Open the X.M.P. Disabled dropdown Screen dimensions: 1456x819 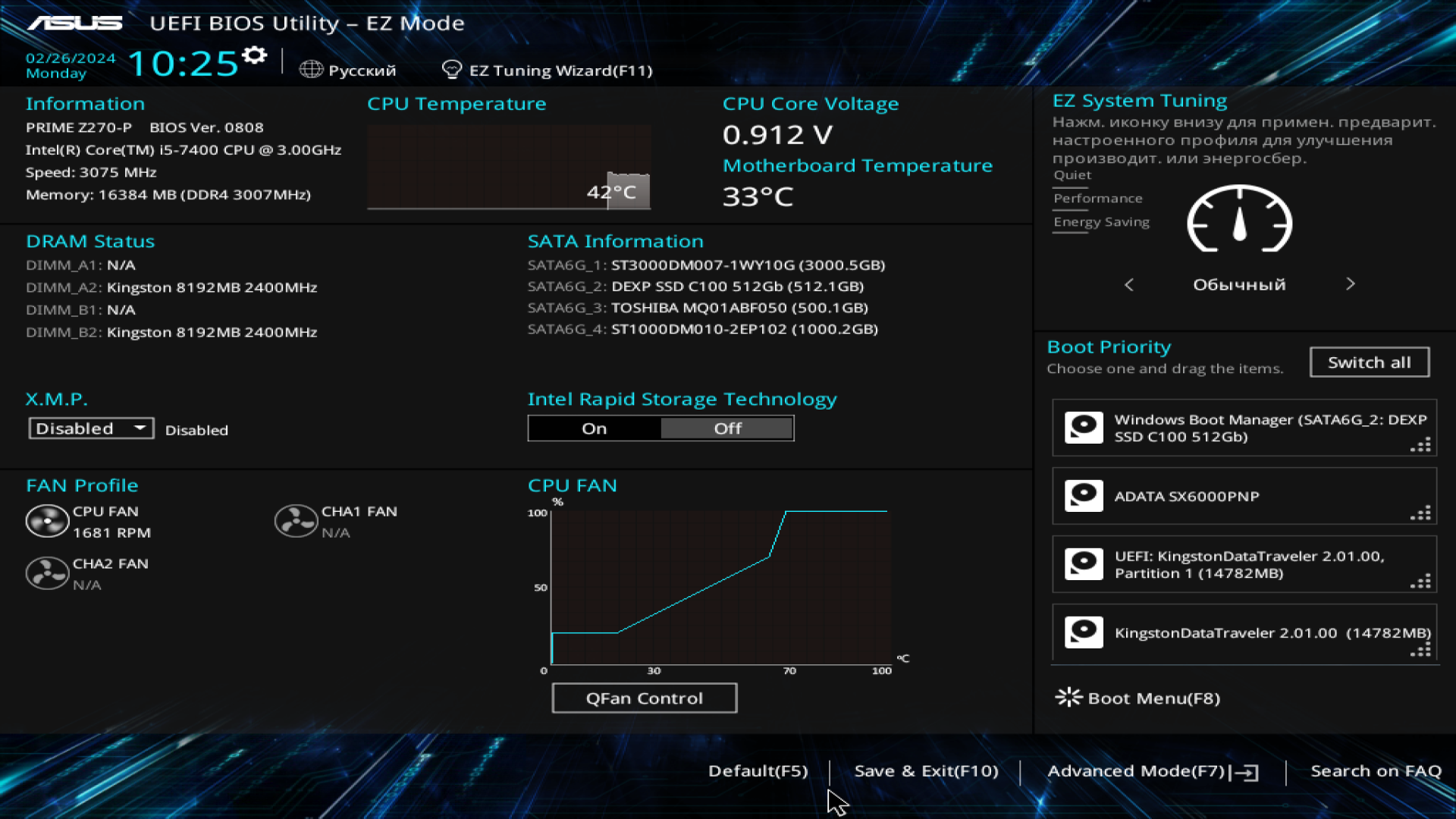(x=91, y=428)
